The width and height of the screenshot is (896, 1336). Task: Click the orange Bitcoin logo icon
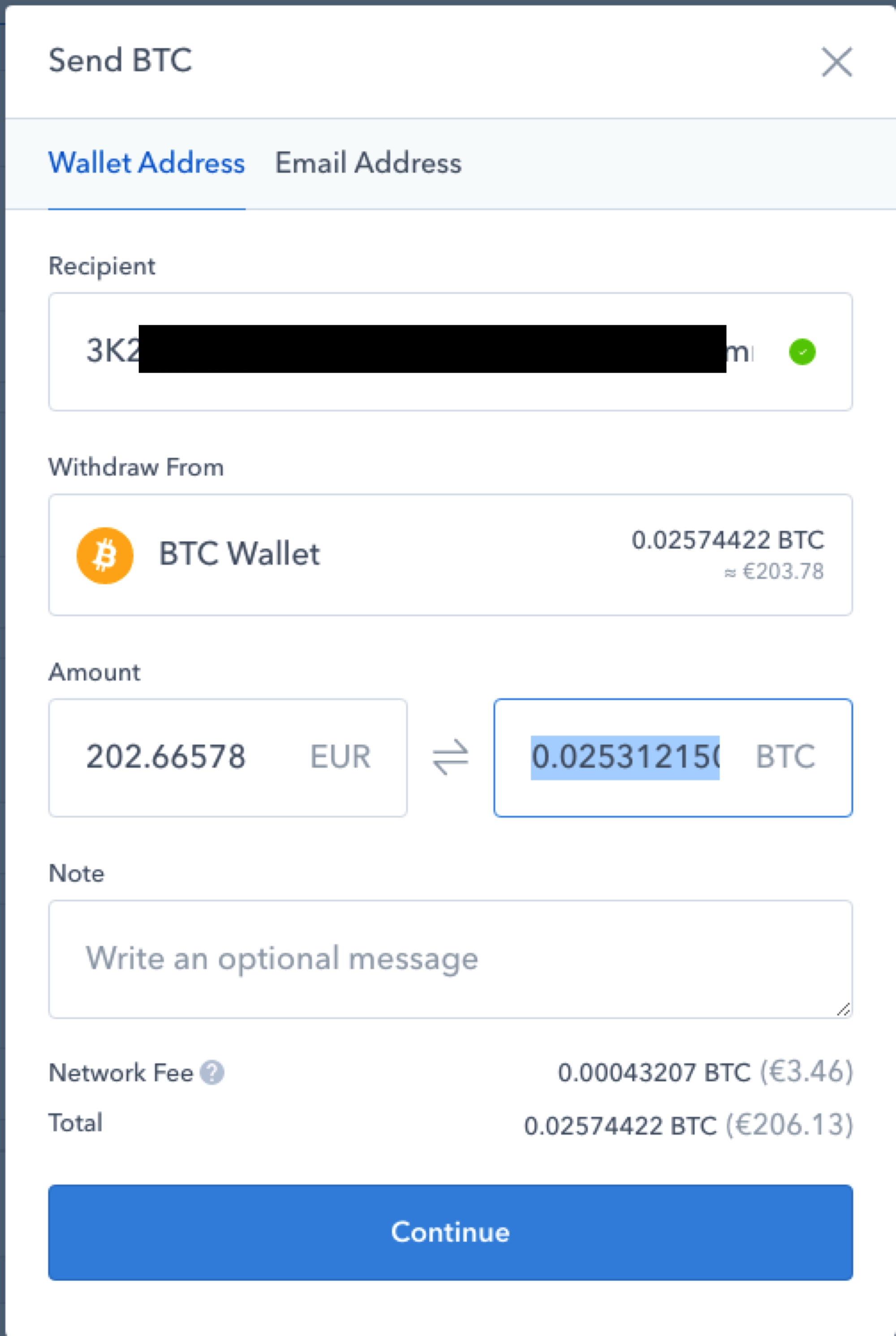[x=105, y=555]
